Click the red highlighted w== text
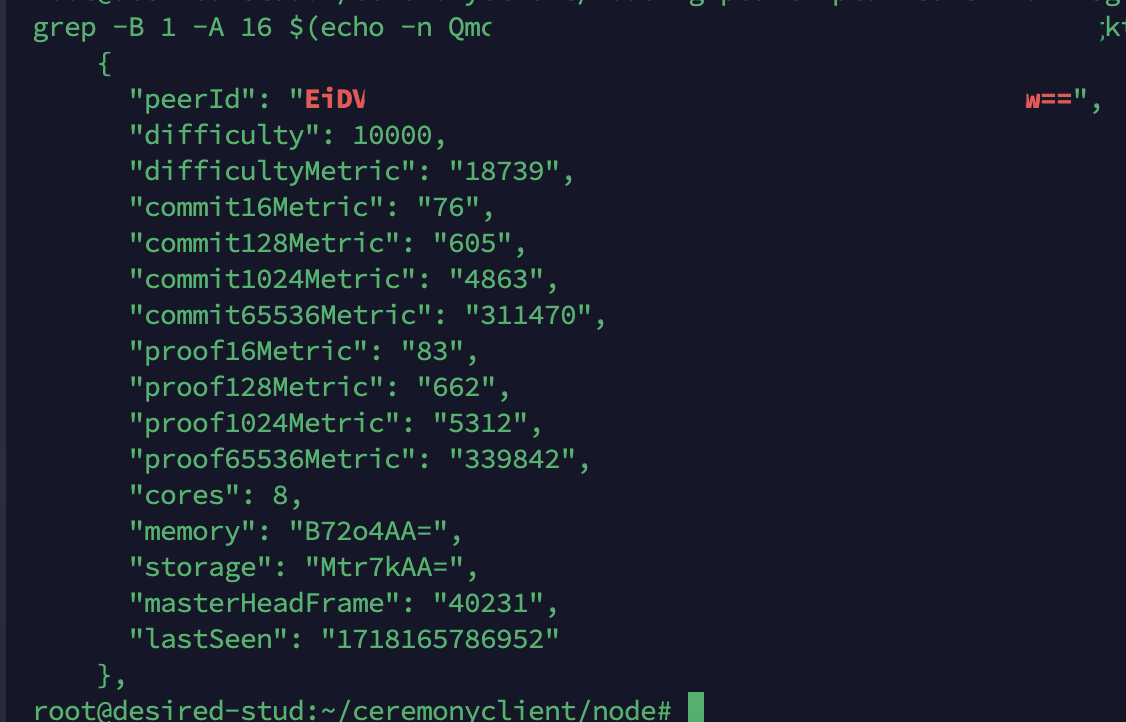The width and height of the screenshot is (1126, 722). point(1048,99)
